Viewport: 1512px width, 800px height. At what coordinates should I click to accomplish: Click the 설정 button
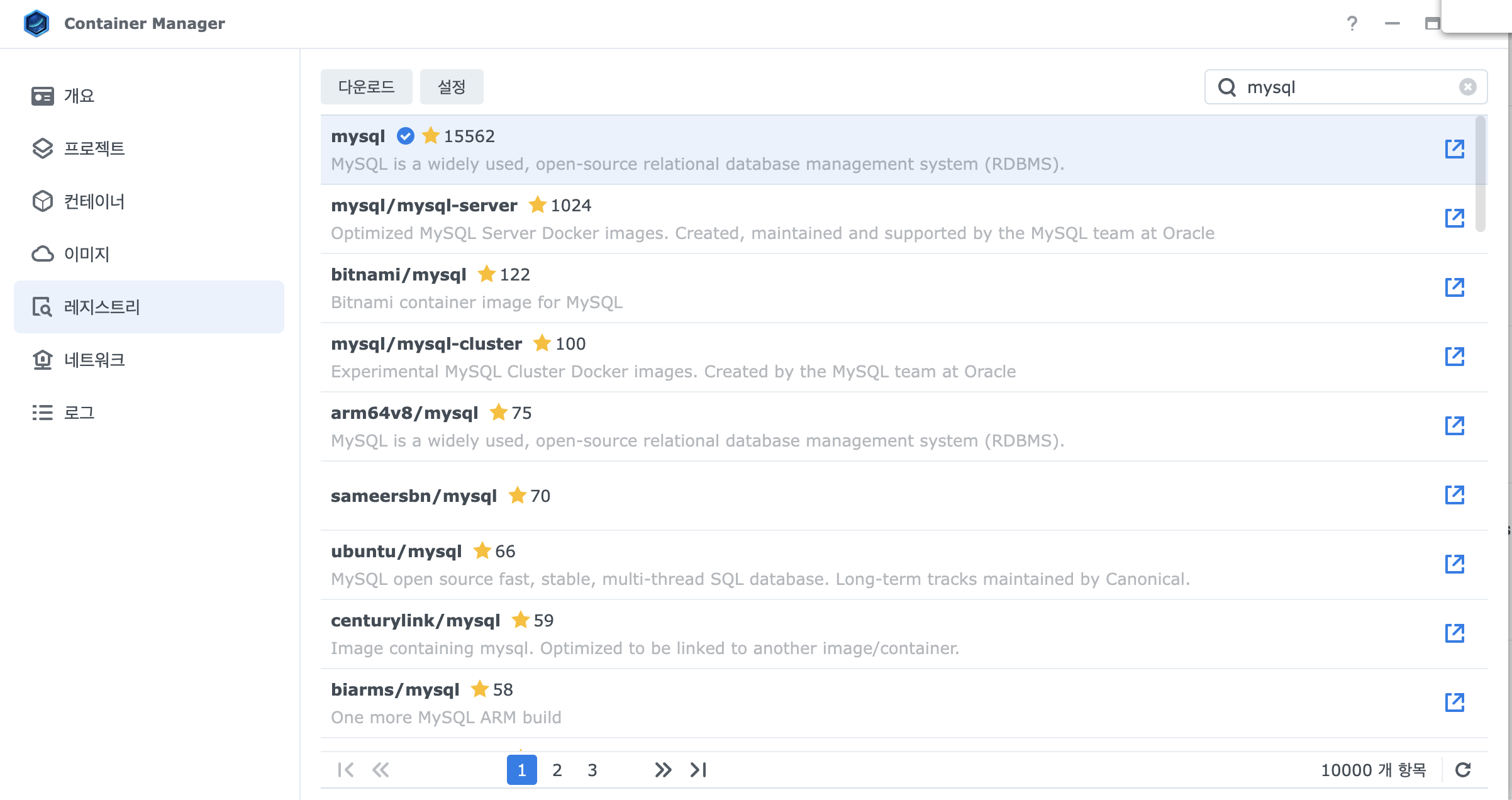452,87
